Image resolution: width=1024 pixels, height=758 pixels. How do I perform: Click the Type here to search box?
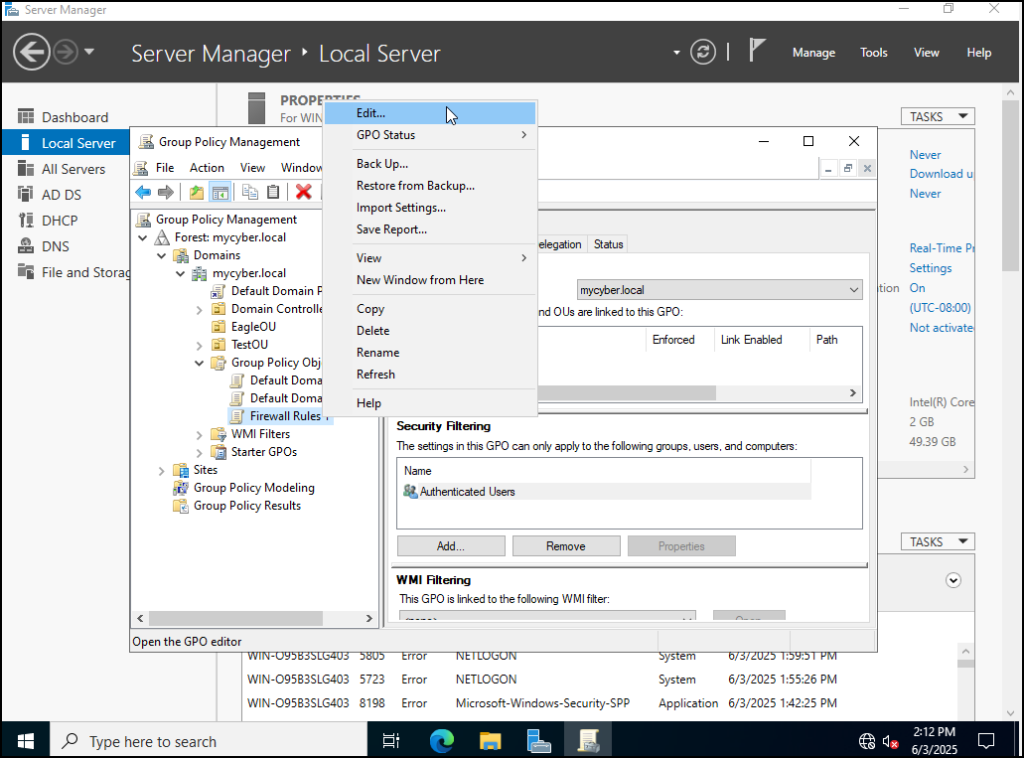point(209,741)
